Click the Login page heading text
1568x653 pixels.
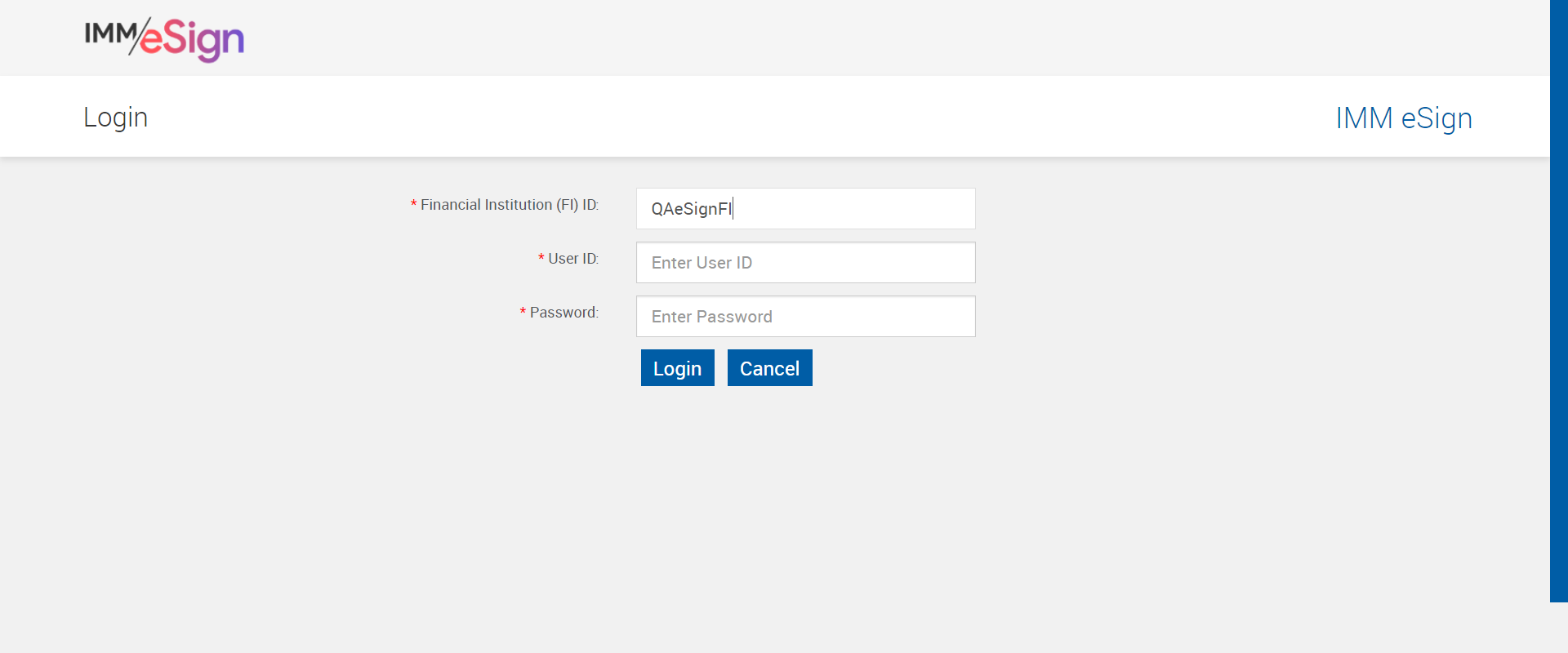[x=115, y=118]
